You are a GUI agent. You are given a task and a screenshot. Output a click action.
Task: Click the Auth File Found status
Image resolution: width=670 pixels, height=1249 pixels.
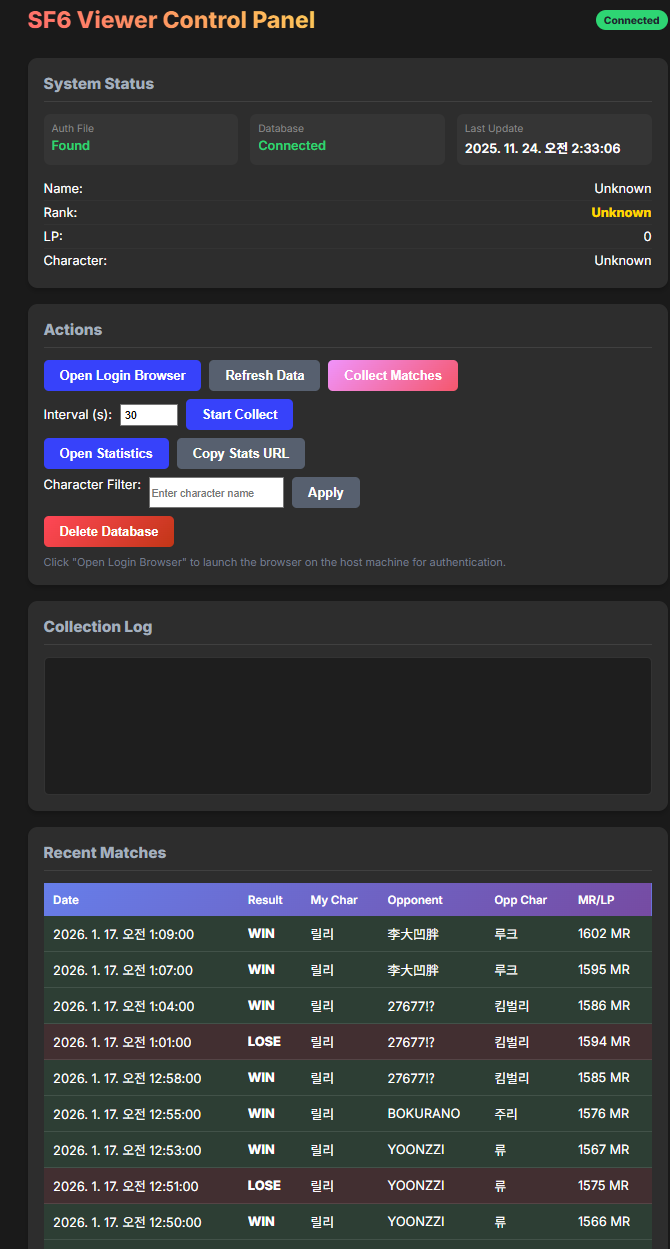pos(71,146)
